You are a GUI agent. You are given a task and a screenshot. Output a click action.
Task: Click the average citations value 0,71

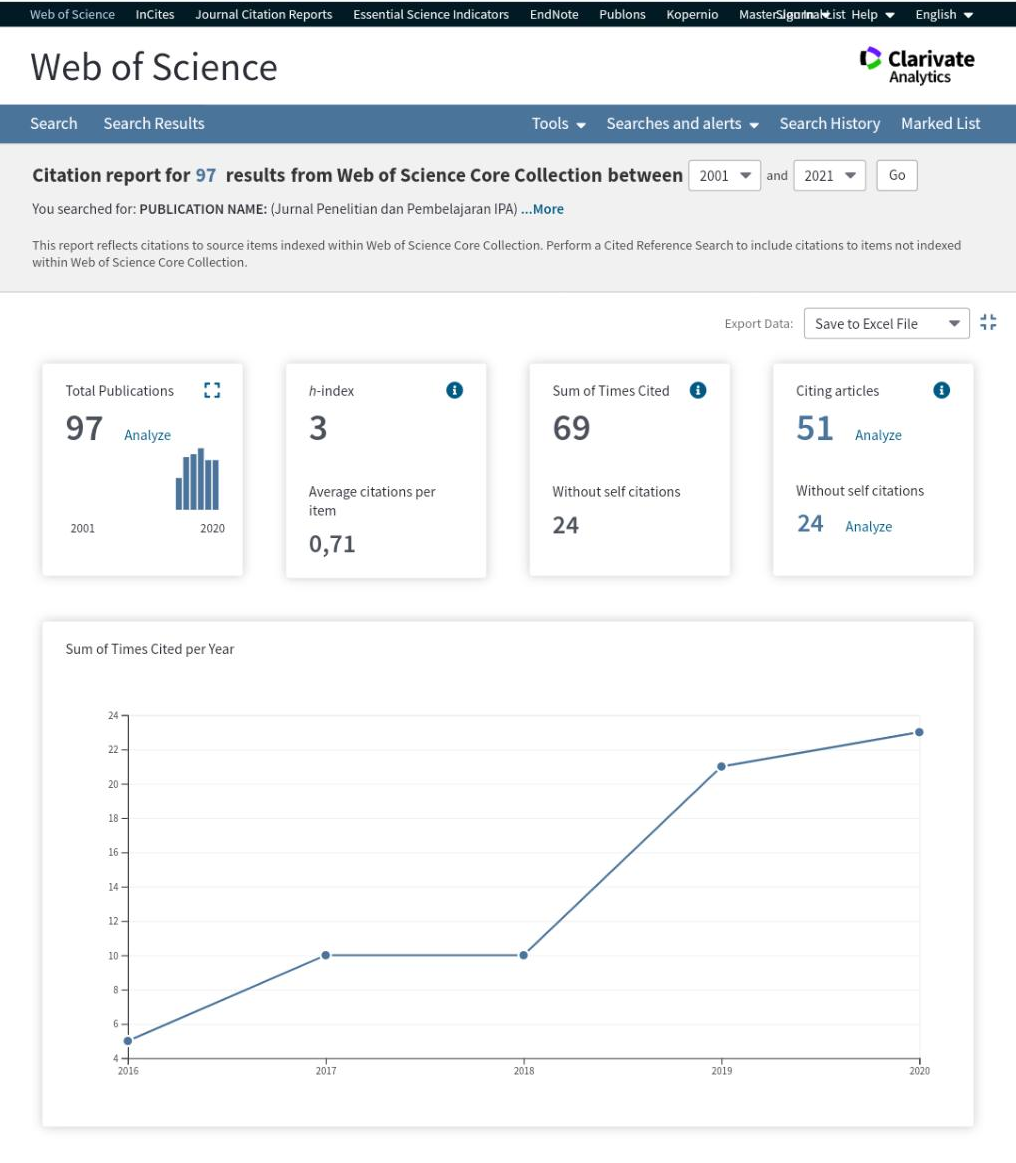[x=332, y=544]
